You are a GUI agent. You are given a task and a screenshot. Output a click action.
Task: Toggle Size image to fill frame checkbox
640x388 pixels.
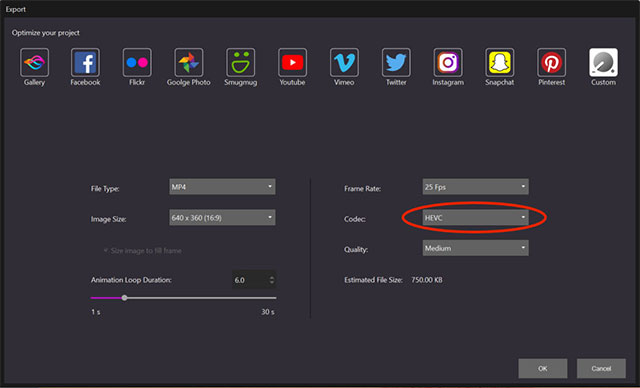(106, 251)
